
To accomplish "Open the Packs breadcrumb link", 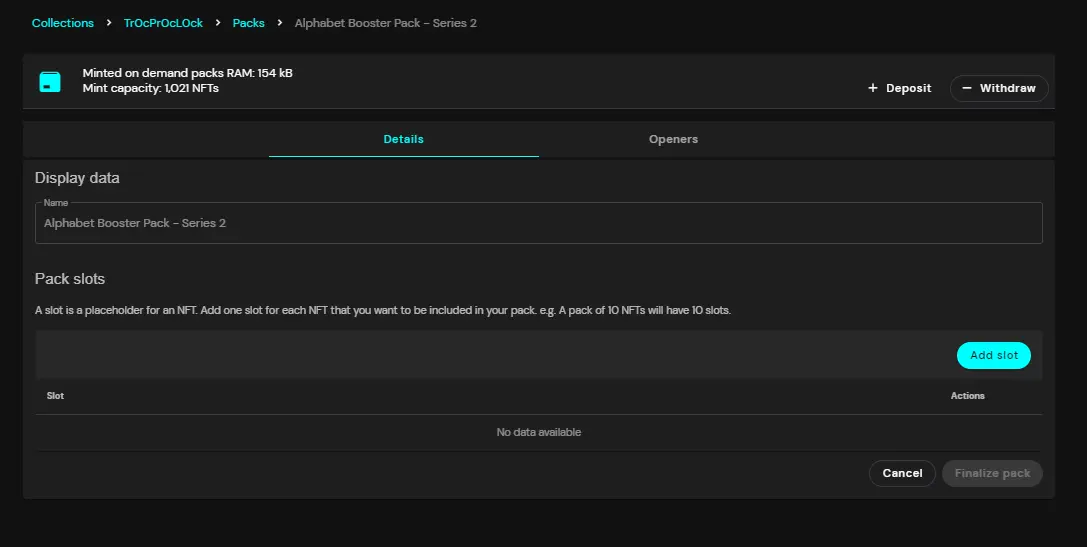I will point(248,23).
